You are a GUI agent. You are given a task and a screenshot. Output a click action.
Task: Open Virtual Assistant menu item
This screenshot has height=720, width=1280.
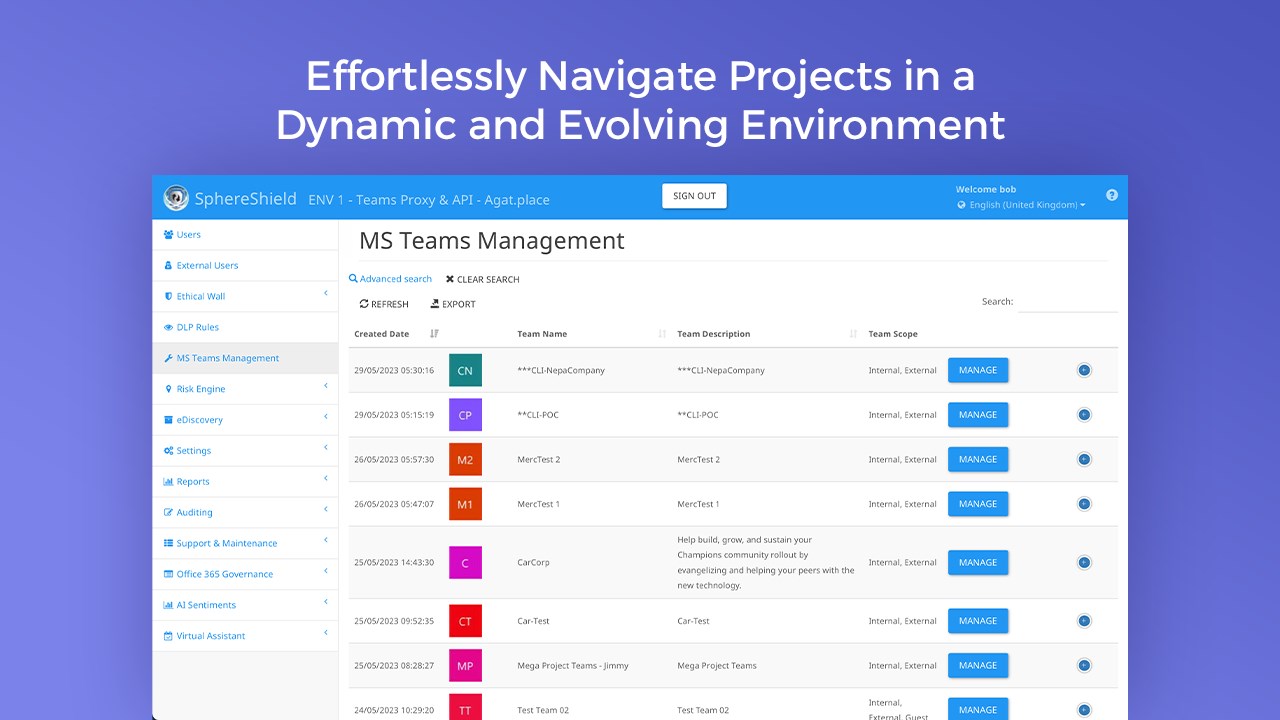pyautogui.click(x=245, y=636)
